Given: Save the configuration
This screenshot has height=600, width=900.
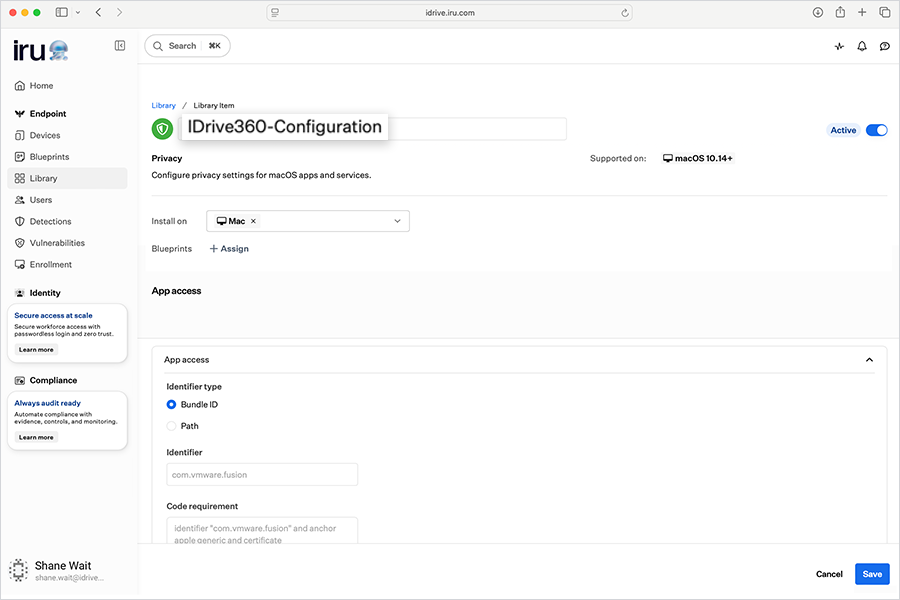Looking at the screenshot, I should pyautogui.click(x=872, y=574).
